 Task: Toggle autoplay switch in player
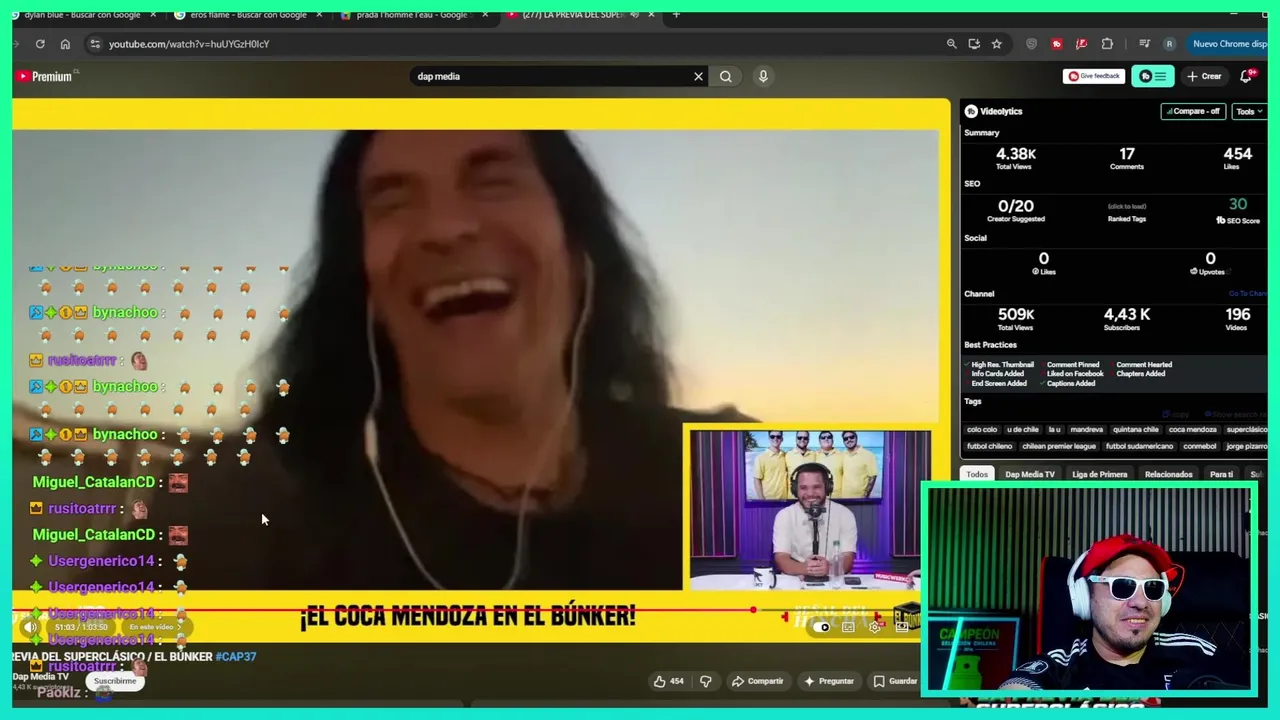822,627
